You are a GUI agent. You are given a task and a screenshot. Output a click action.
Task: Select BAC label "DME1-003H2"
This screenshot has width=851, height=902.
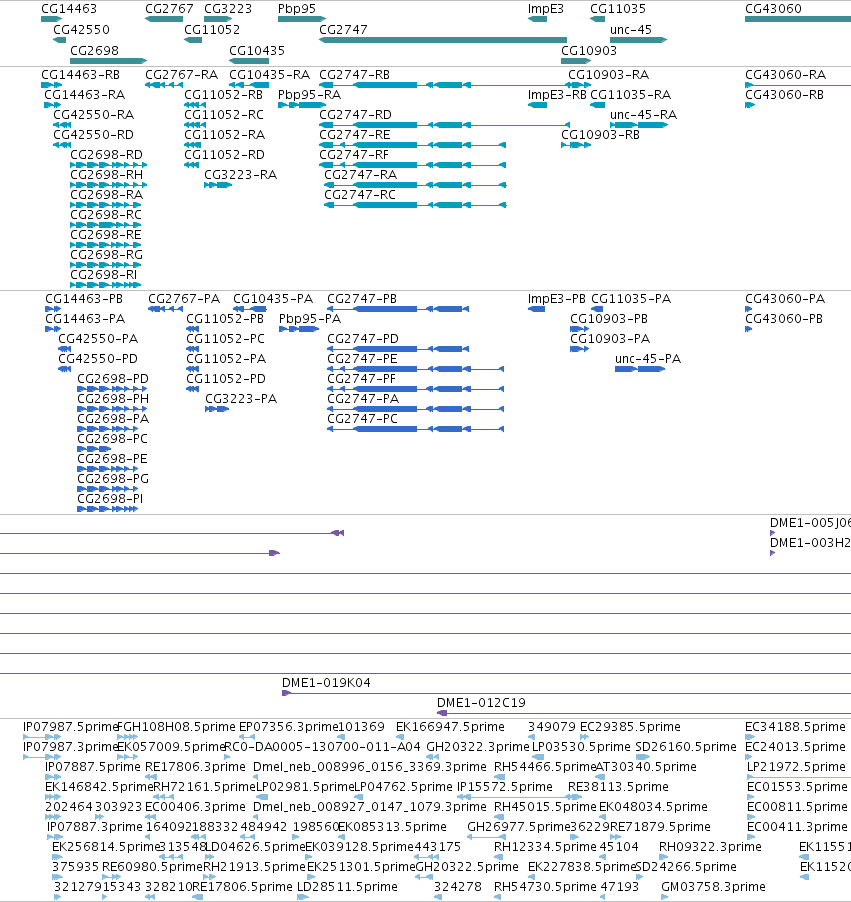point(810,542)
